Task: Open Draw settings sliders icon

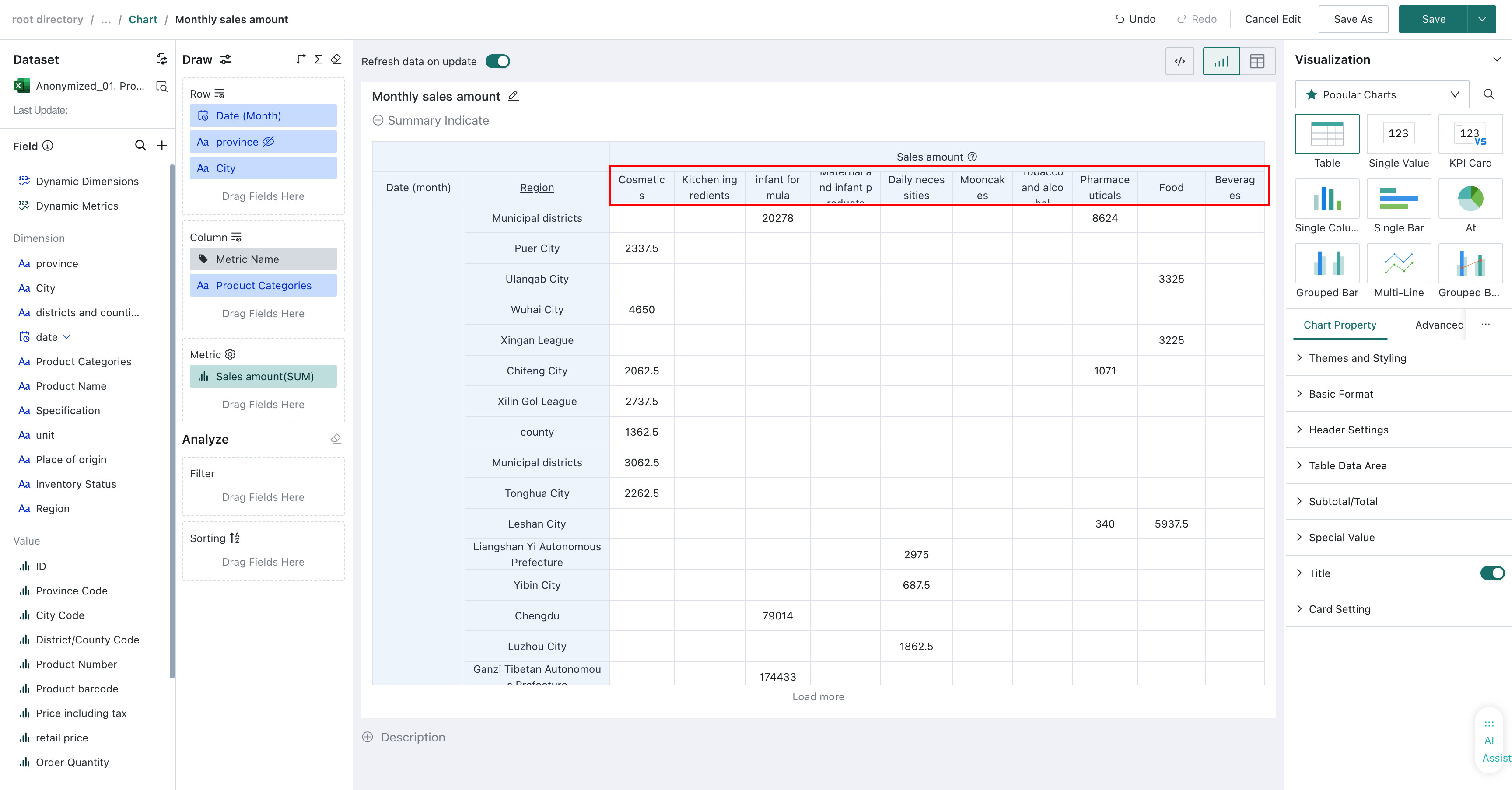Action: point(225,59)
